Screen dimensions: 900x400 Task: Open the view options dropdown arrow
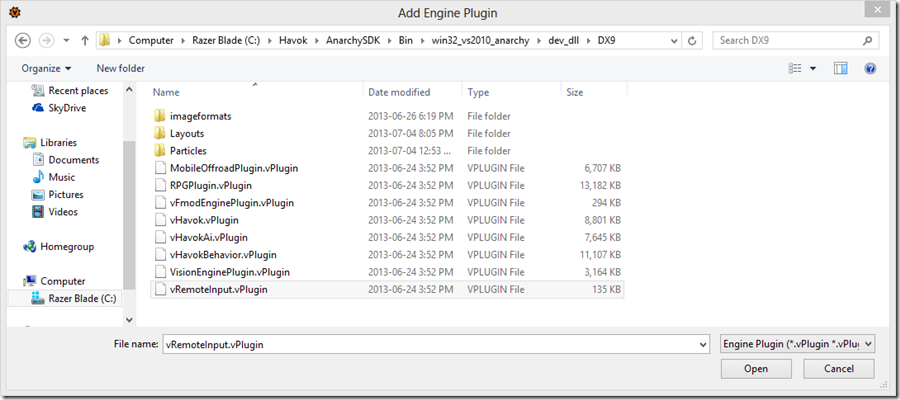coord(813,68)
